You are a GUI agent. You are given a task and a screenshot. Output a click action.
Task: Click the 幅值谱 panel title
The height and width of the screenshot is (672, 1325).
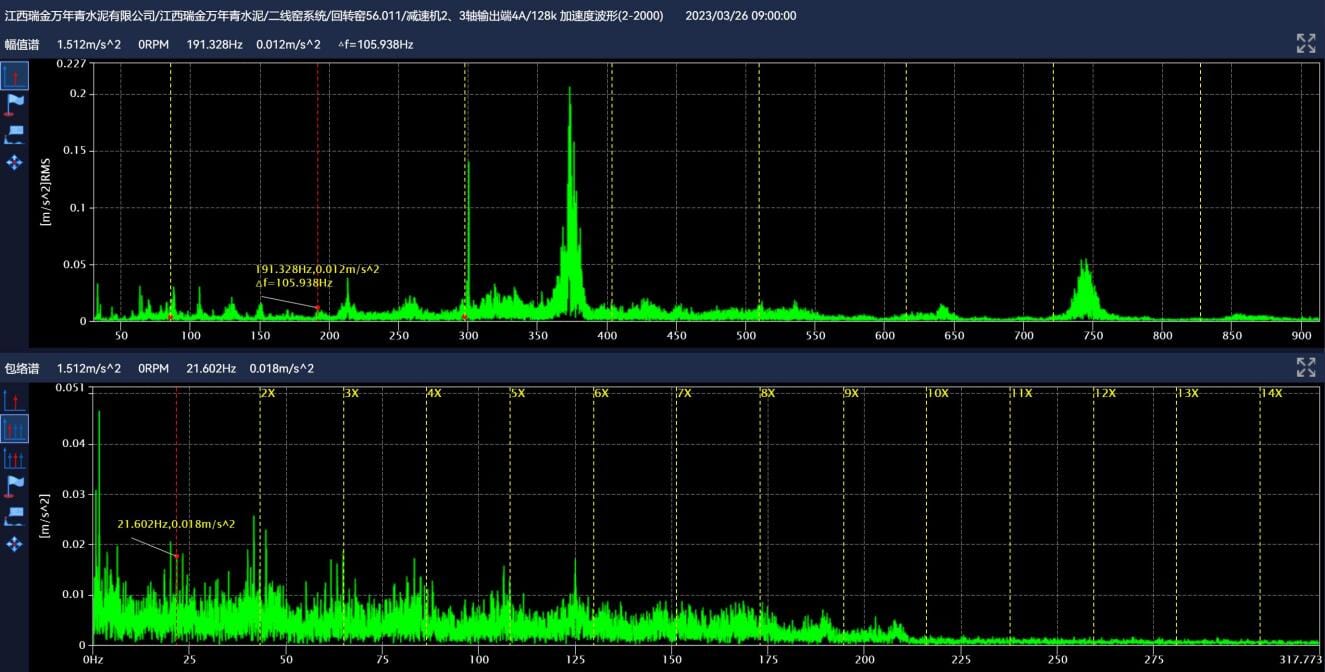point(22,44)
